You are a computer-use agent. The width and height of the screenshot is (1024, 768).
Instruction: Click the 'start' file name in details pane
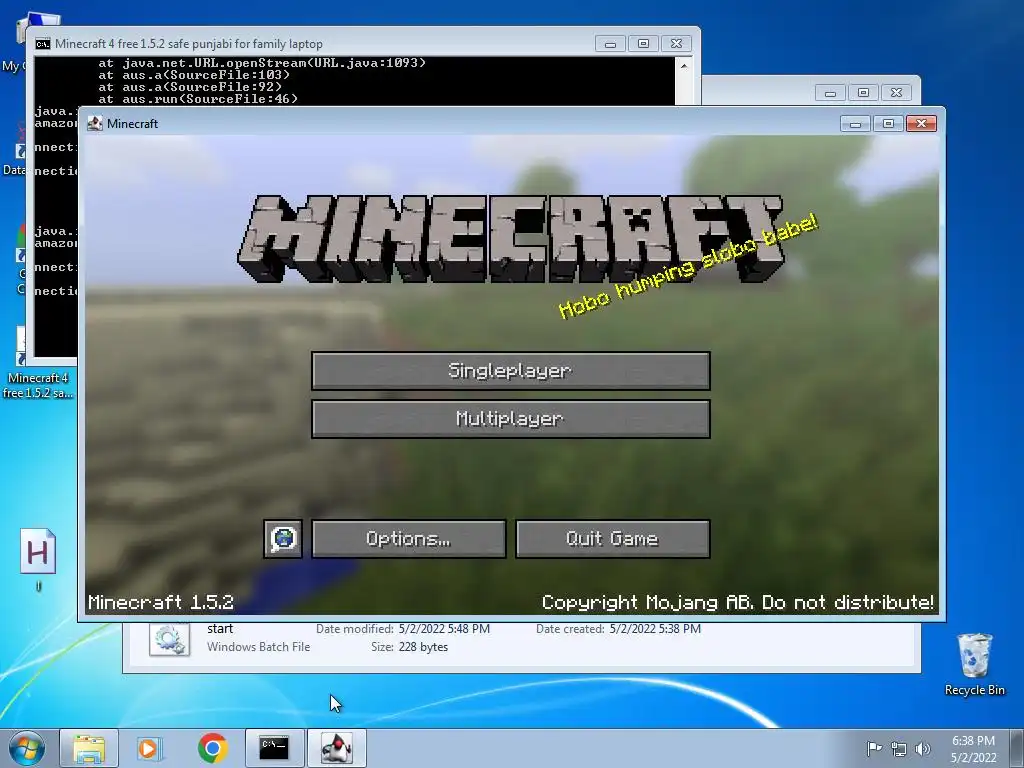tap(220, 629)
